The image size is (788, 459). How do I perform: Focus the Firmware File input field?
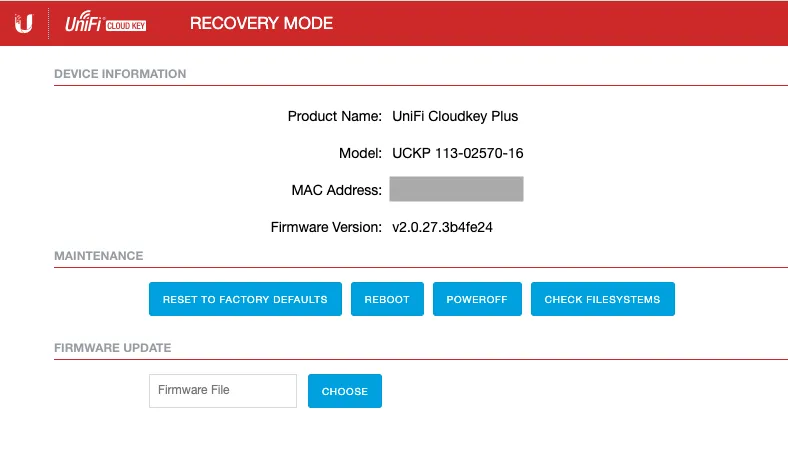(x=223, y=391)
